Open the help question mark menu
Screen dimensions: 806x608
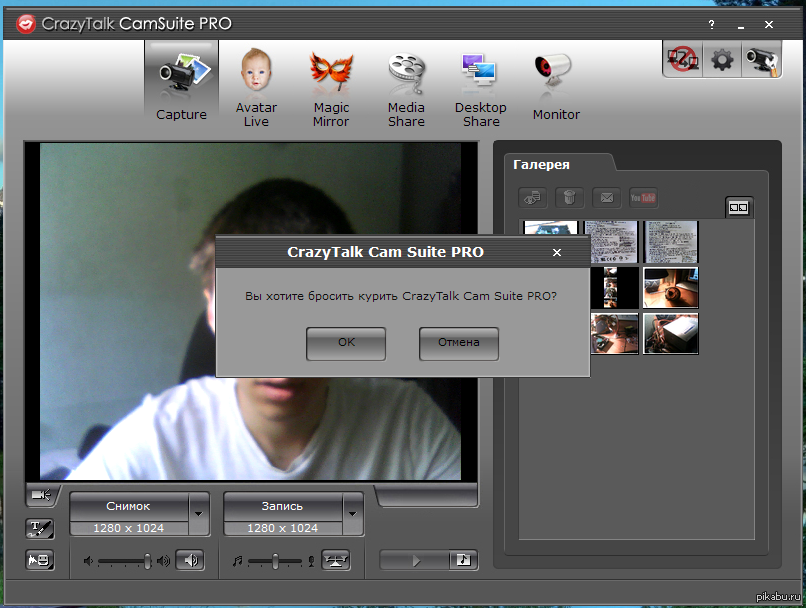tap(711, 23)
